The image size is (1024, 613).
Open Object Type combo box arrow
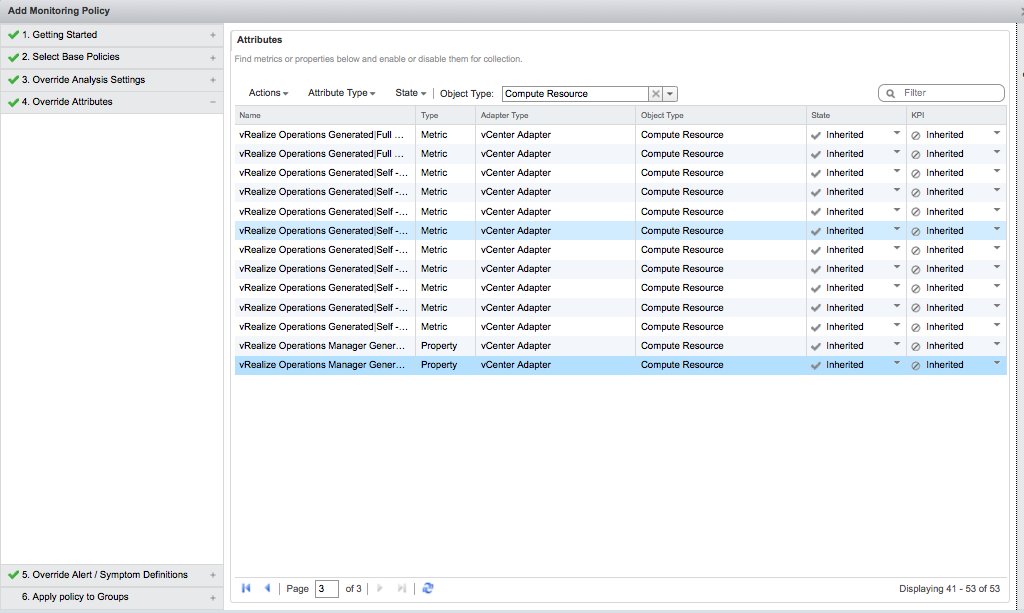(x=671, y=94)
